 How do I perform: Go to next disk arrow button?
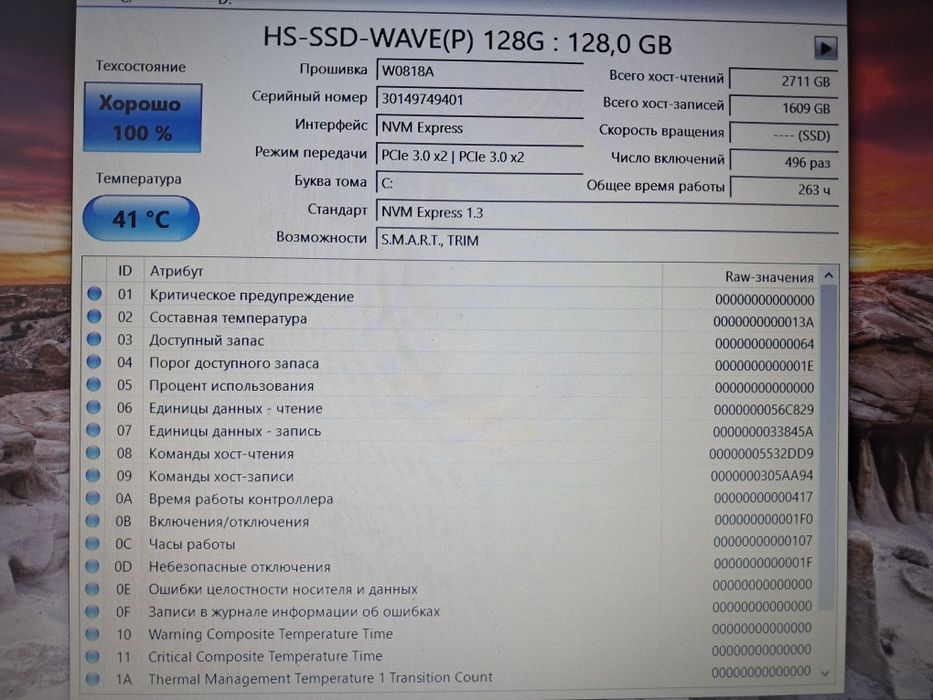click(825, 48)
